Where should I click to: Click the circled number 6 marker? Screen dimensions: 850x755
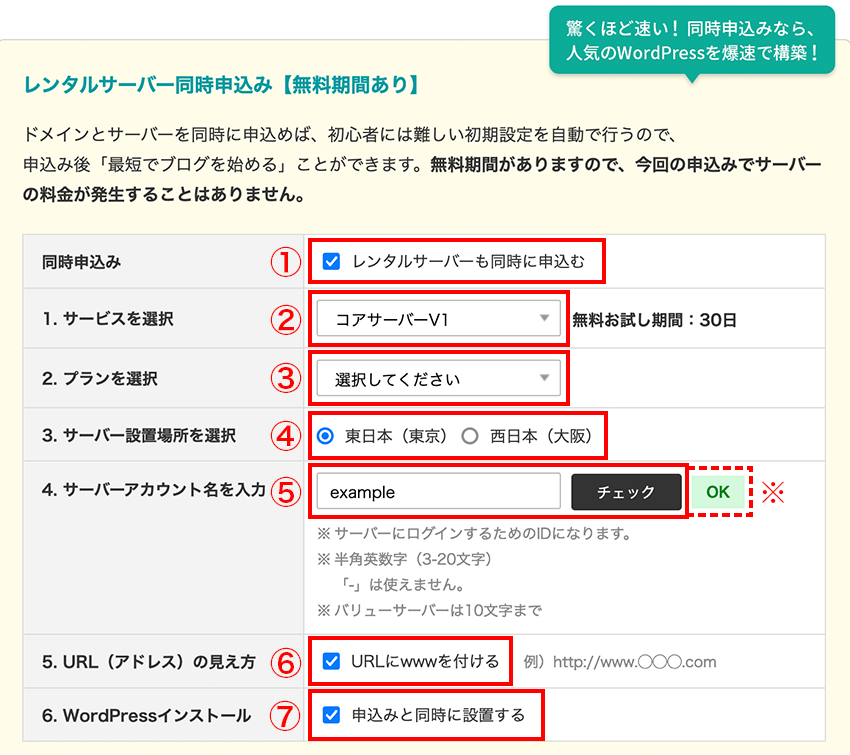286,662
